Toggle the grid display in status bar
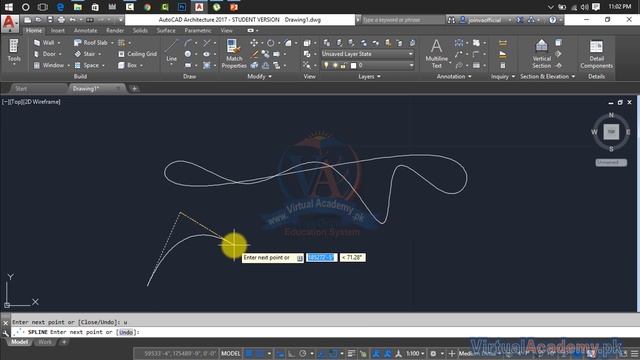The width and height of the screenshot is (640, 360). pyautogui.click(x=249, y=353)
